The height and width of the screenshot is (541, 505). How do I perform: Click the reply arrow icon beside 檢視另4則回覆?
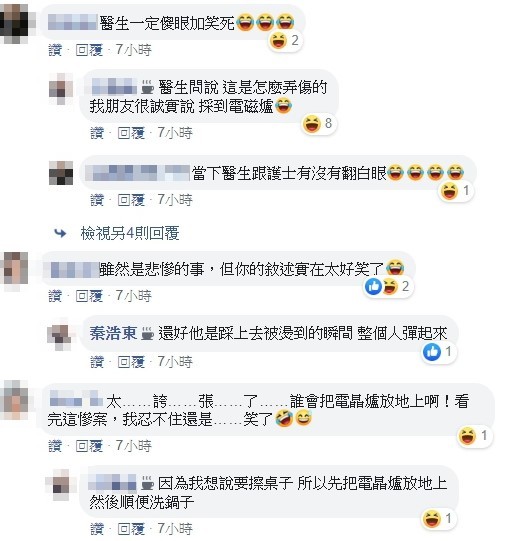coord(60,234)
